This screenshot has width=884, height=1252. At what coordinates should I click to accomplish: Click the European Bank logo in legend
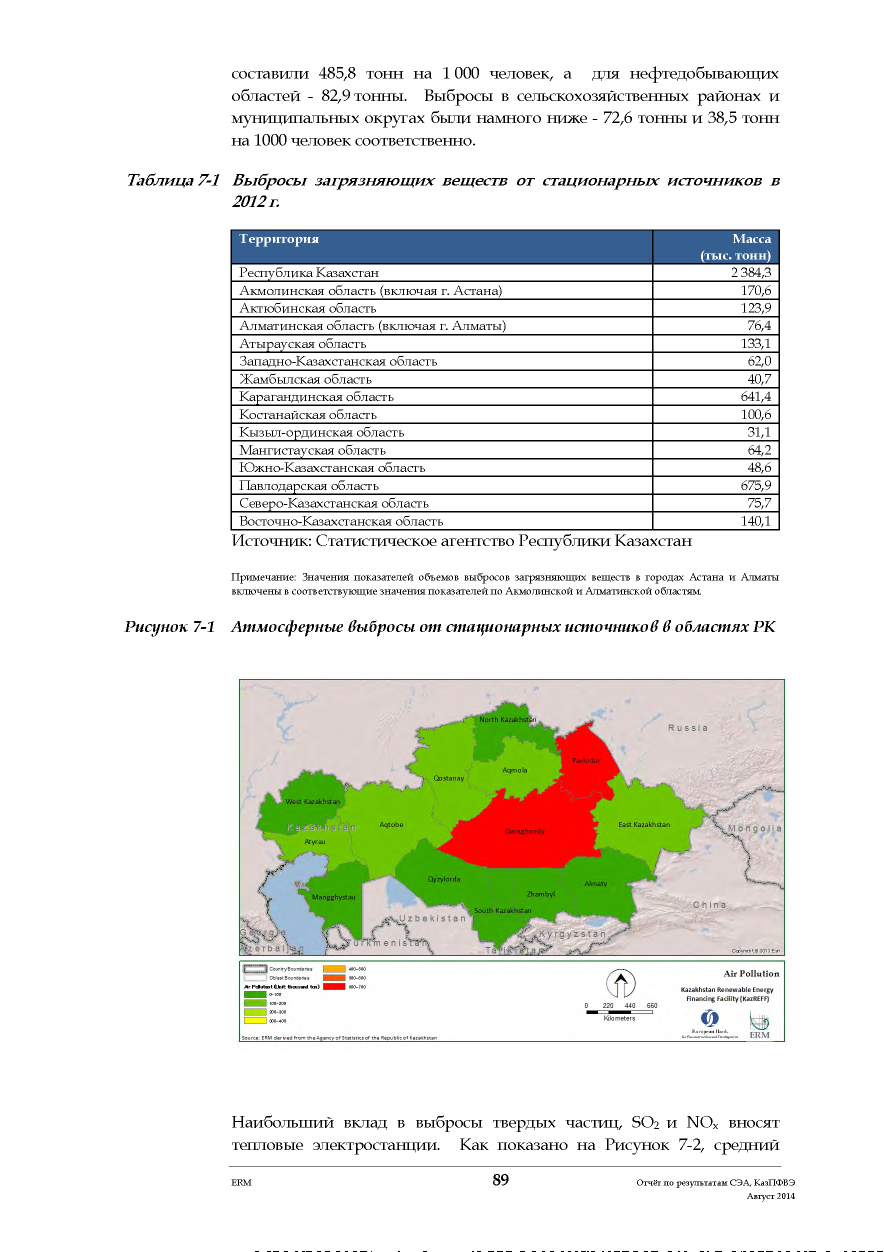click(x=711, y=1023)
